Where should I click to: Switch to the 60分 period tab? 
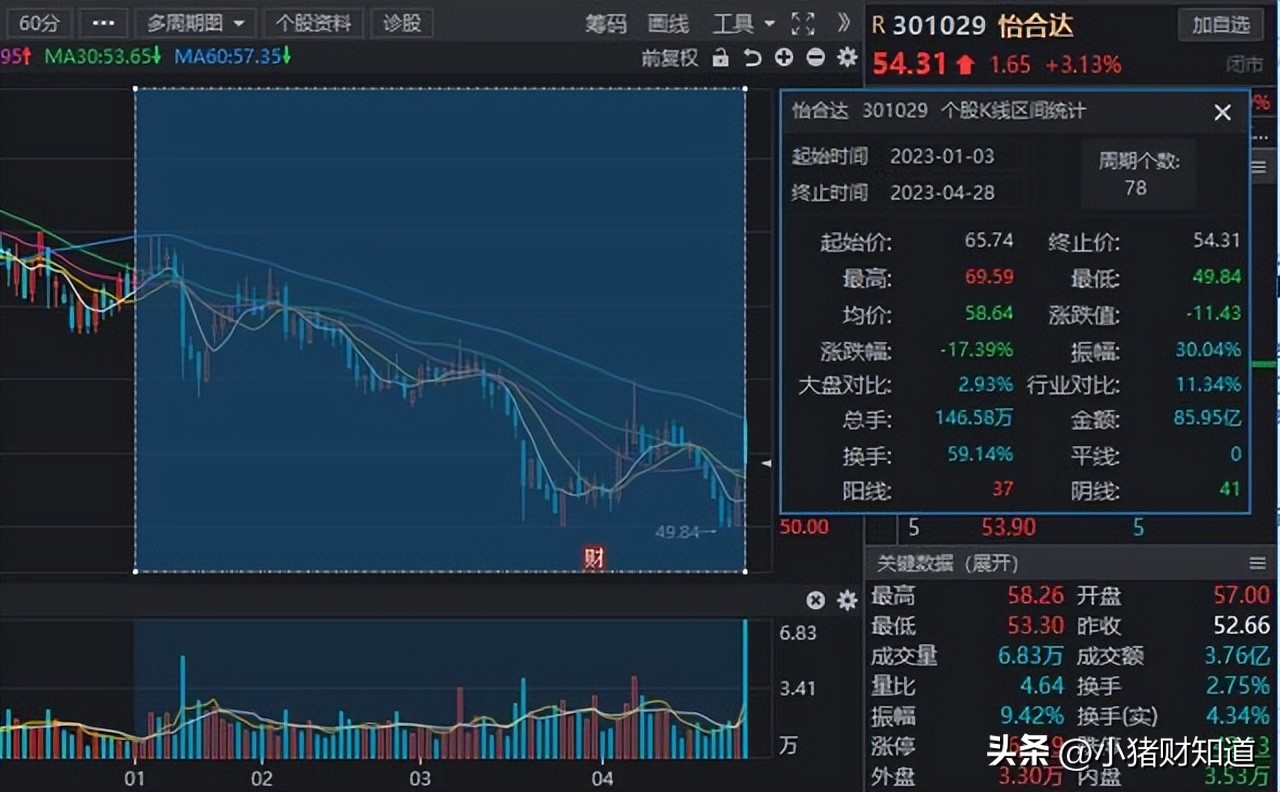click(x=38, y=22)
